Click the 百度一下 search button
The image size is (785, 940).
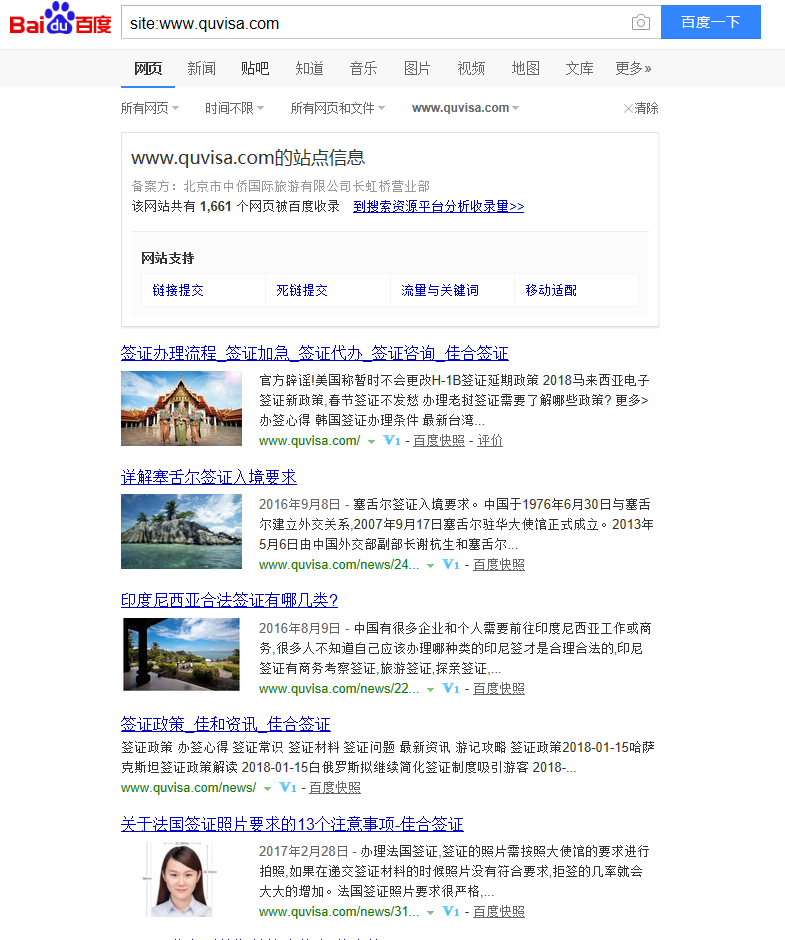click(711, 22)
